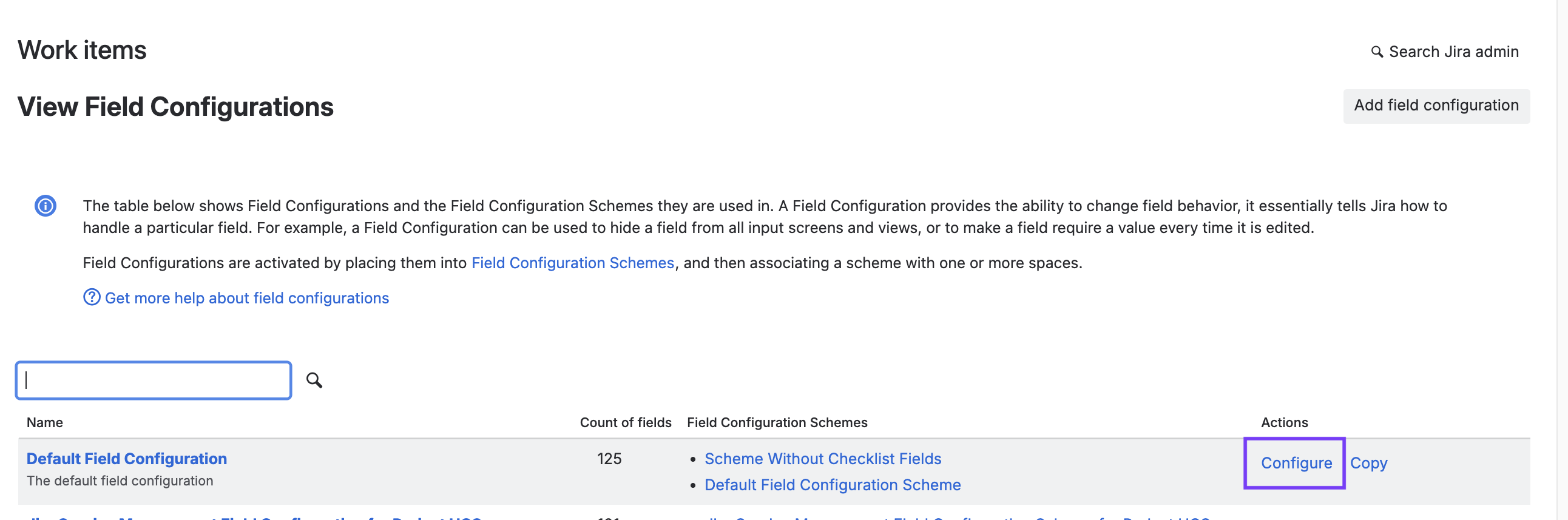Focus the field configuration filter text box
This screenshot has height=520, width=1568.
pyautogui.click(x=154, y=380)
